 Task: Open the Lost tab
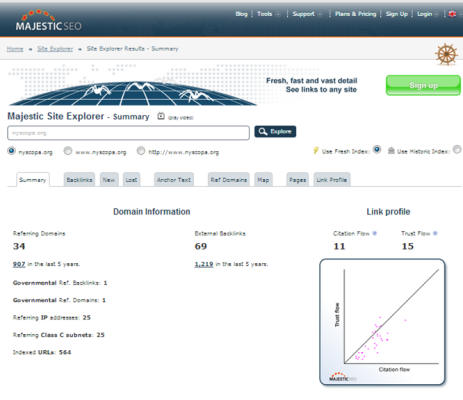(x=131, y=180)
